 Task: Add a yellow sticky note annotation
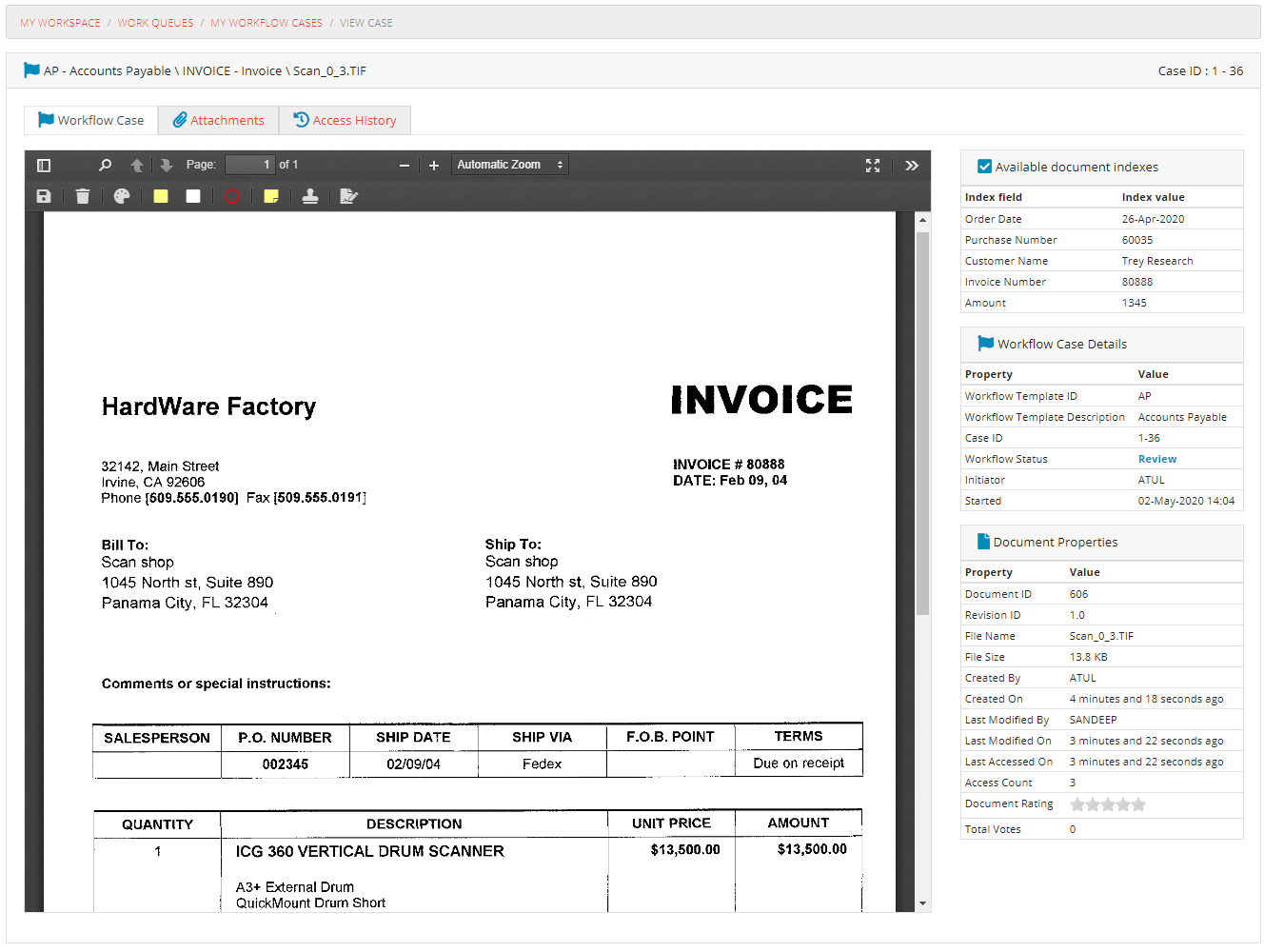271,196
